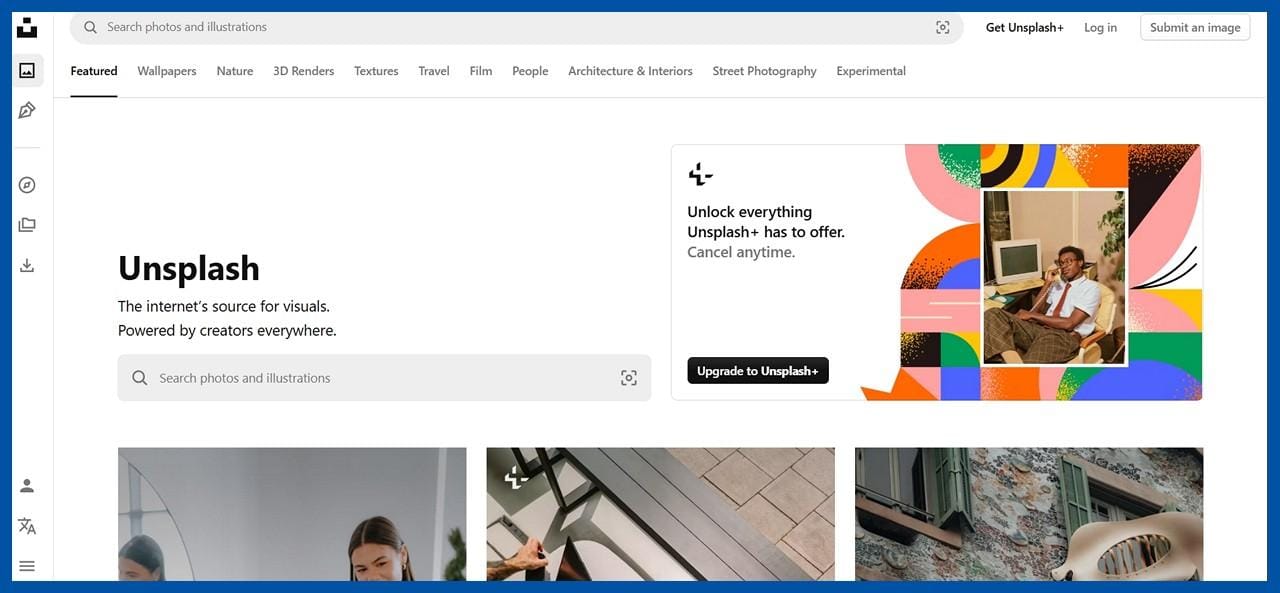The image size is (1280, 593).
Task: Switch to the Wallpapers tab
Action: [x=167, y=71]
